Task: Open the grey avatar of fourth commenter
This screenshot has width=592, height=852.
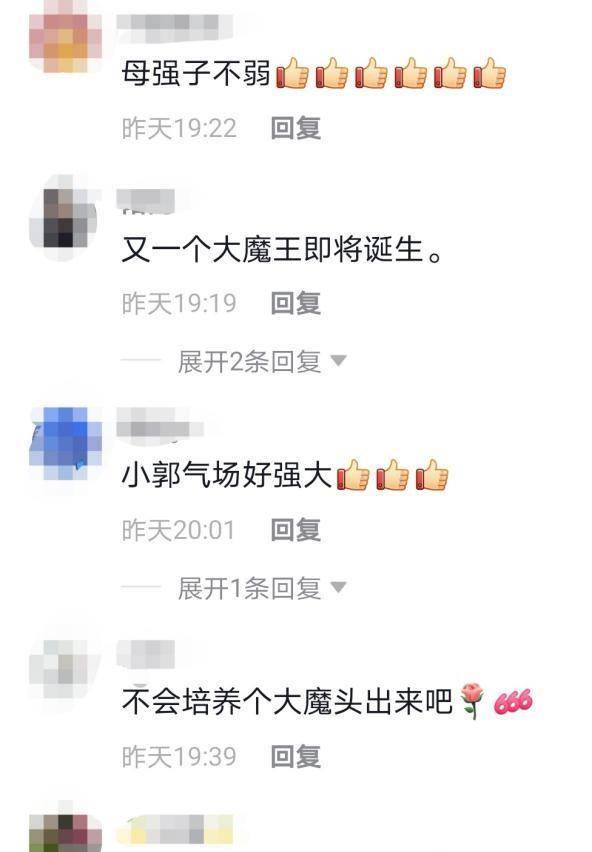Action: [65, 669]
